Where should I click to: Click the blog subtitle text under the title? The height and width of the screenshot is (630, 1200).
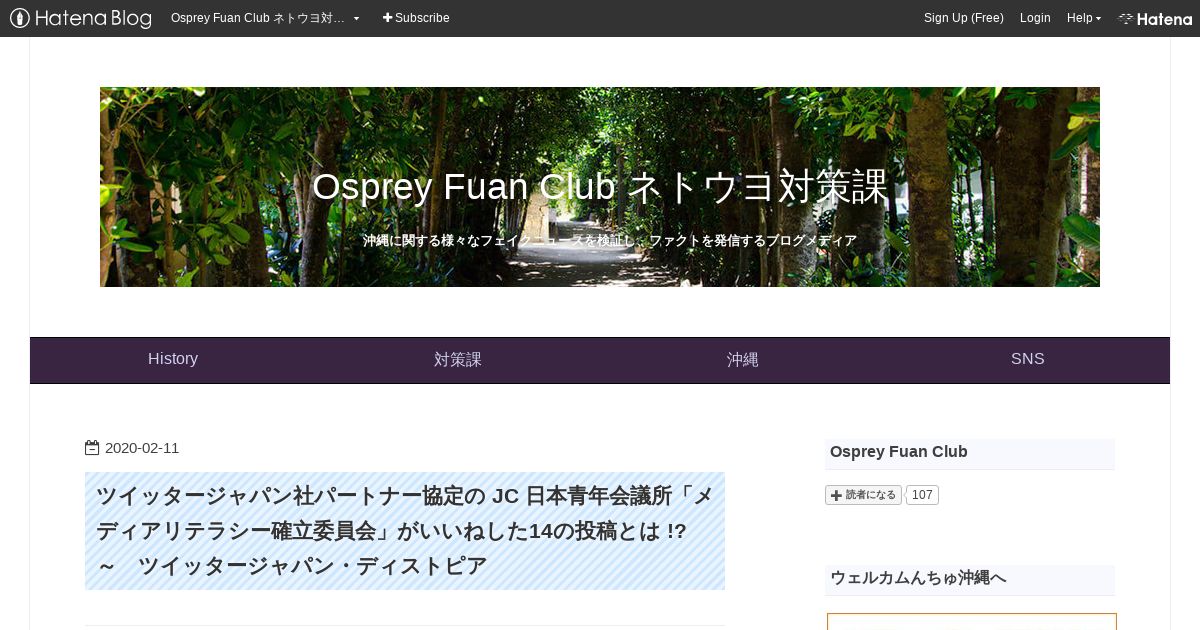point(610,241)
